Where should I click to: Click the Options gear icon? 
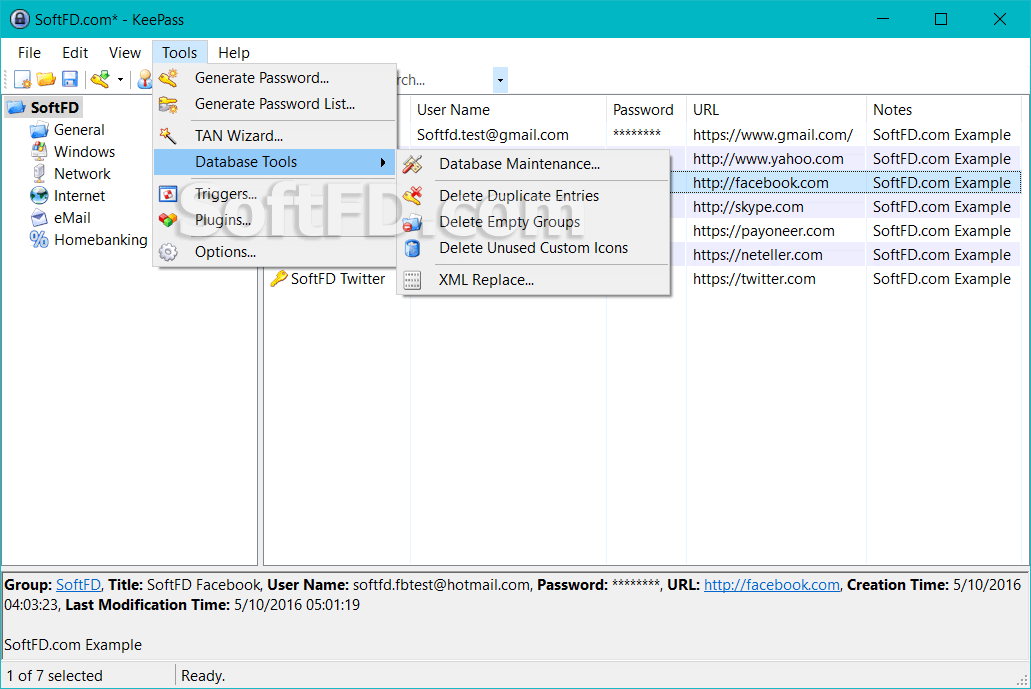(x=168, y=252)
